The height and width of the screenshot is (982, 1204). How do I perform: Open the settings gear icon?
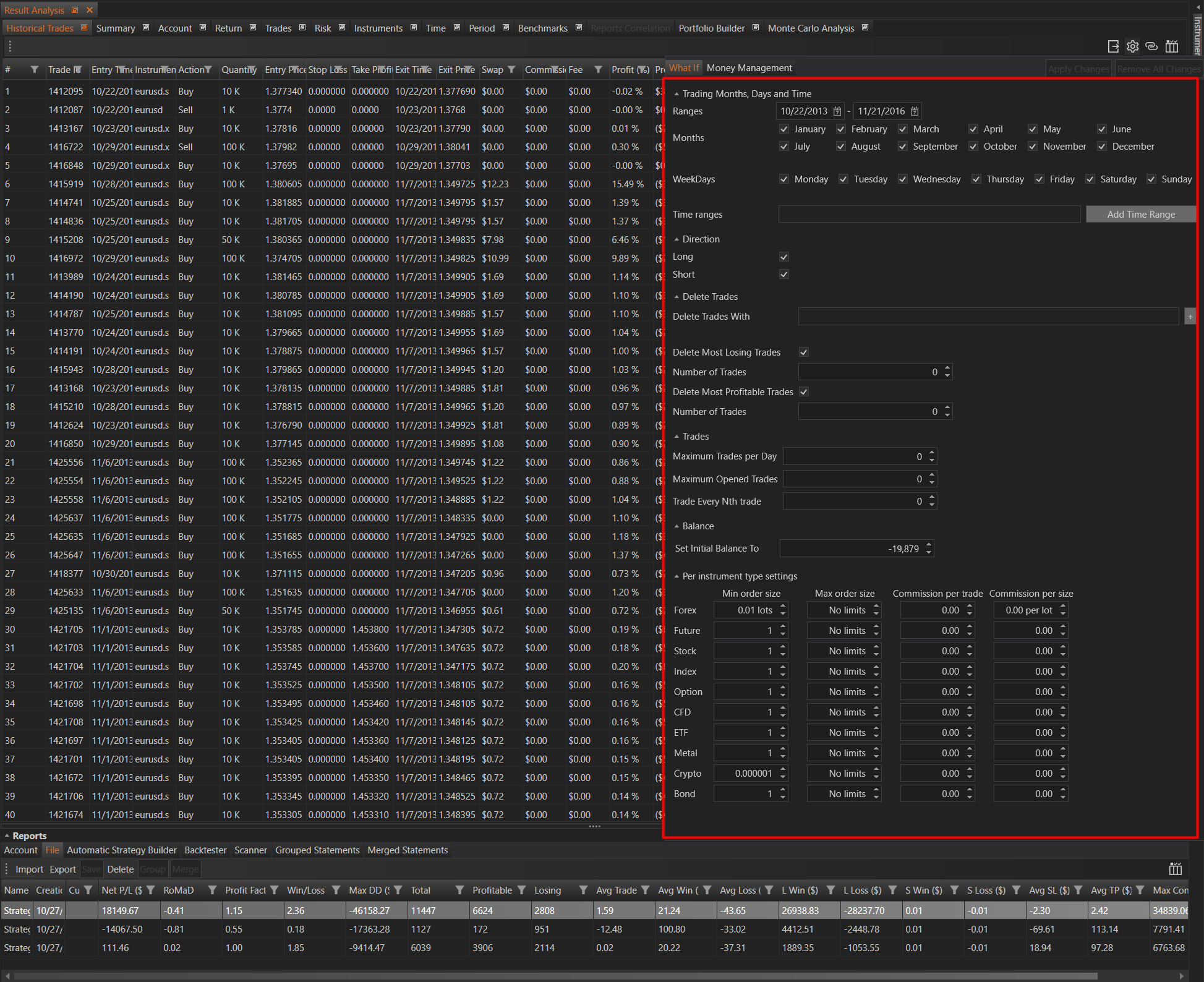[x=1132, y=46]
